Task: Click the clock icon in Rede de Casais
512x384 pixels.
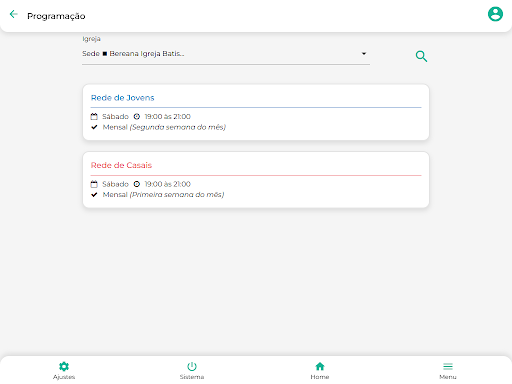Action: (x=137, y=184)
